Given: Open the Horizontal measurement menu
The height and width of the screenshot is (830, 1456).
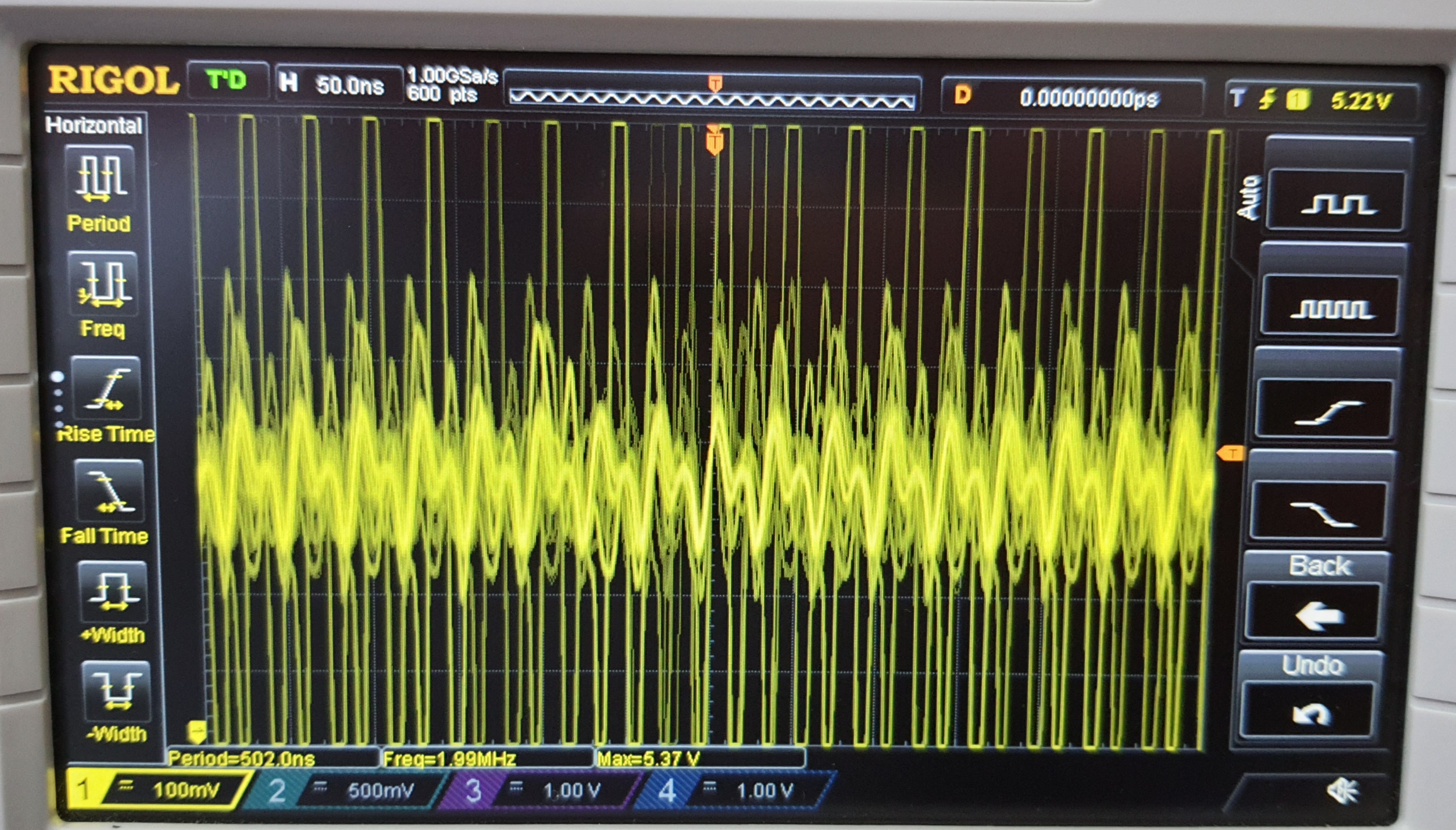Looking at the screenshot, I should pyautogui.click(x=94, y=125).
